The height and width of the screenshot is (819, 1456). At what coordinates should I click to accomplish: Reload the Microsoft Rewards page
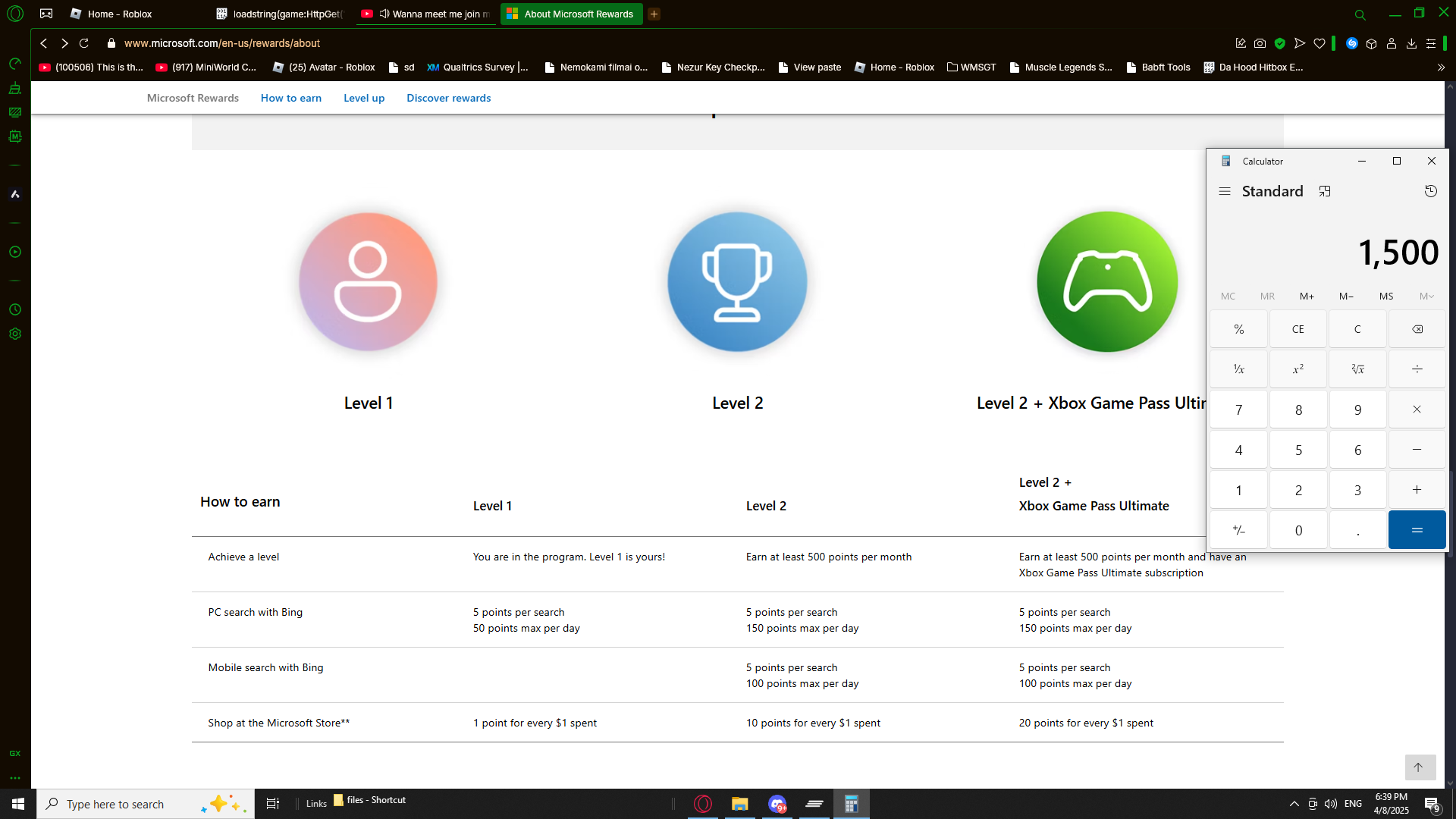pyautogui.click(x=84, y=43)
